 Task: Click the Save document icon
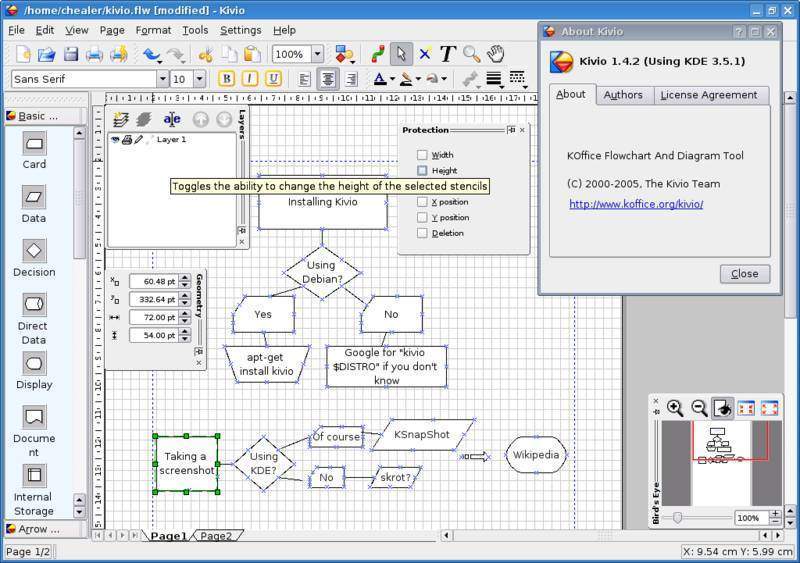(70, 54)
